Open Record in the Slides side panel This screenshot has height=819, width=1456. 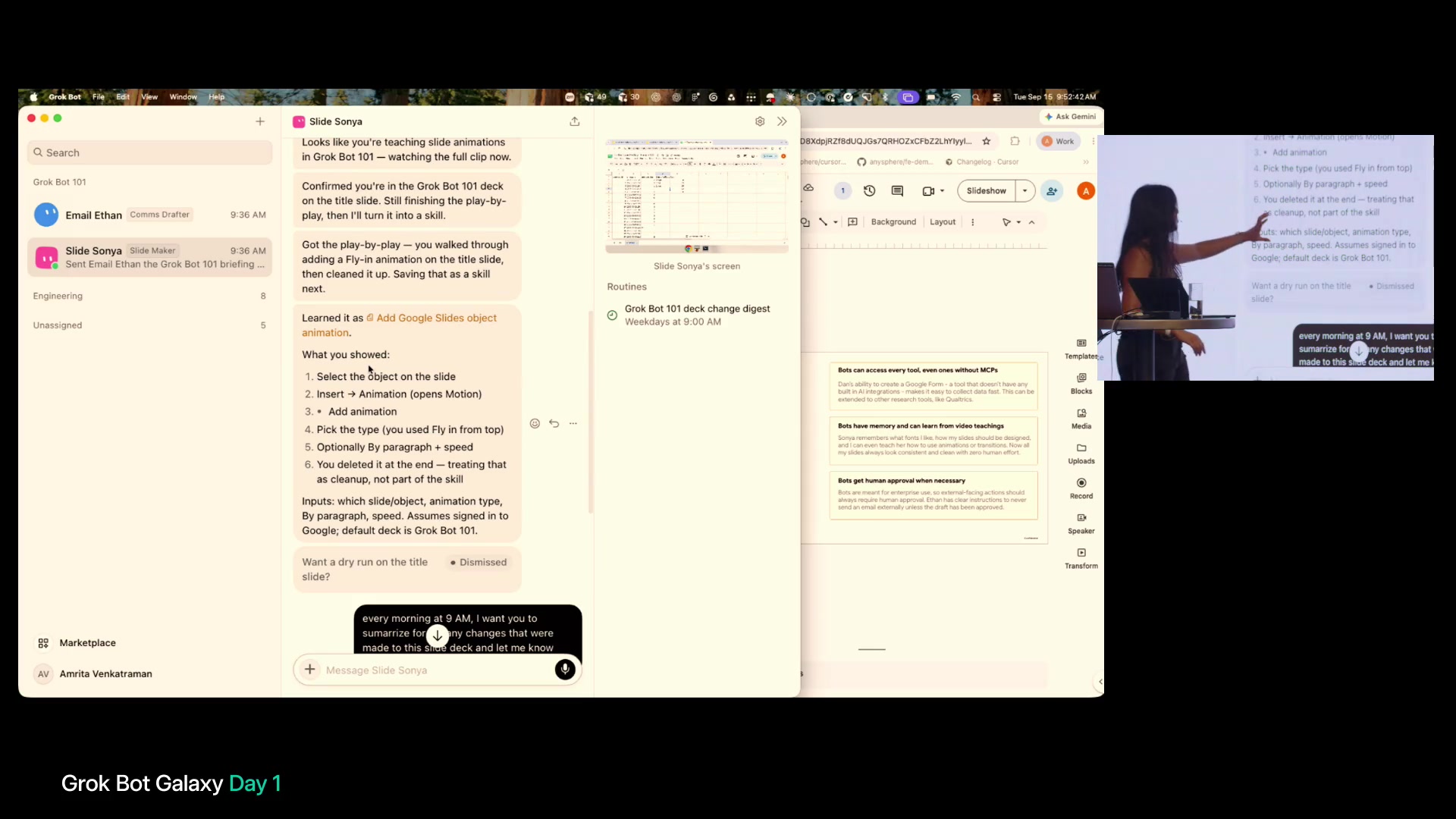click(x=1081, y=489)
